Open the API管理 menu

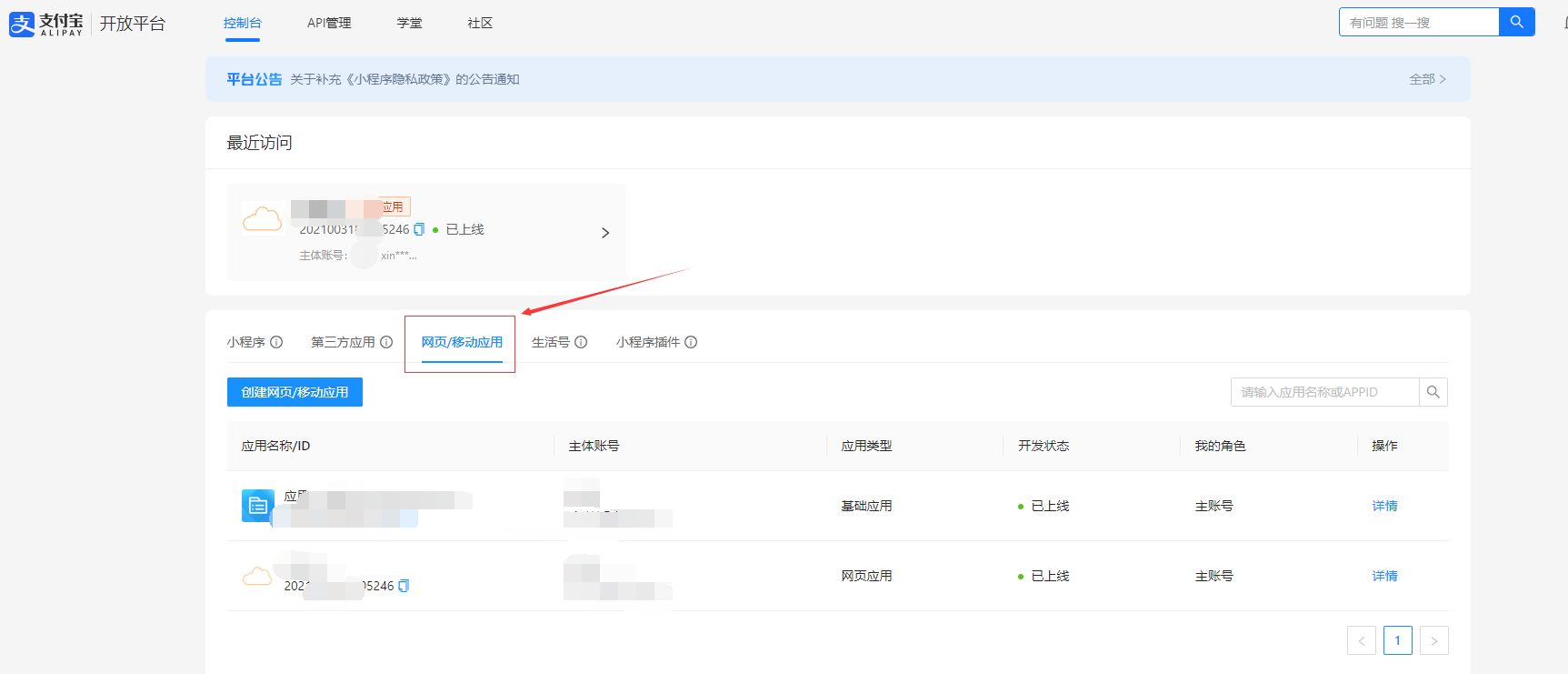329,23
